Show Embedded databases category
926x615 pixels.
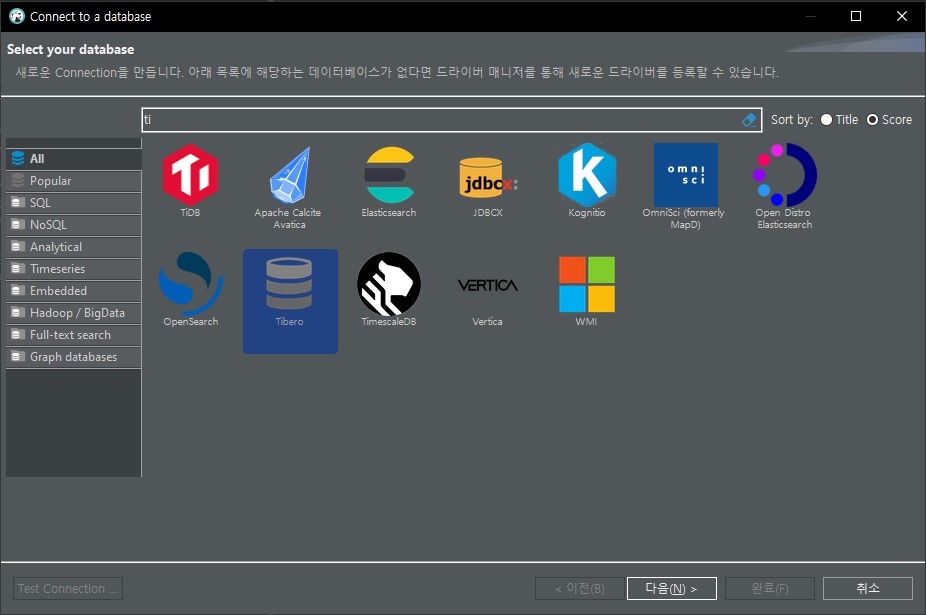click(x=74, y=291)
